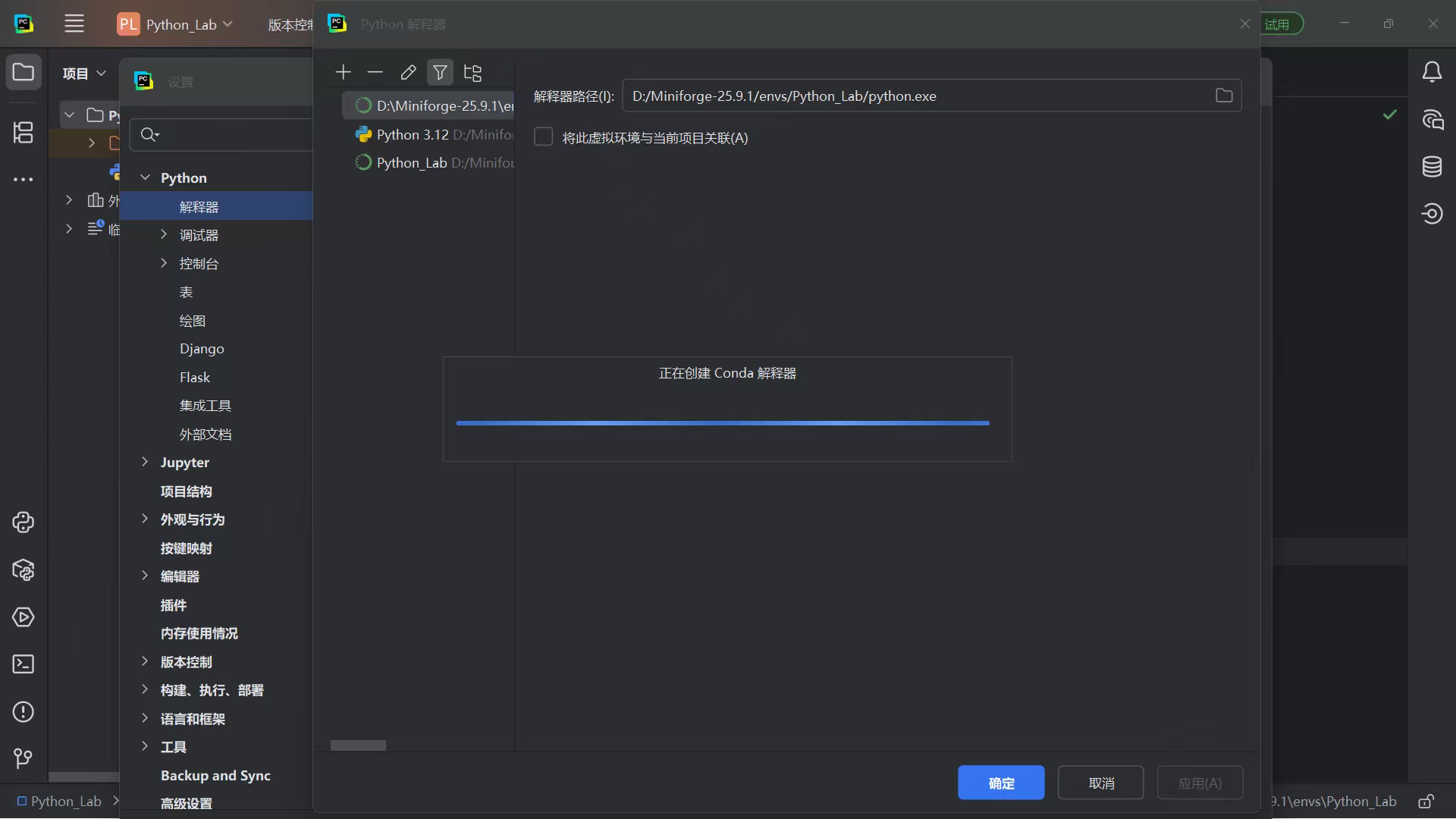1456x819 pixels.
Task: Click the remove interpreter minus icon
Action: 375,72
